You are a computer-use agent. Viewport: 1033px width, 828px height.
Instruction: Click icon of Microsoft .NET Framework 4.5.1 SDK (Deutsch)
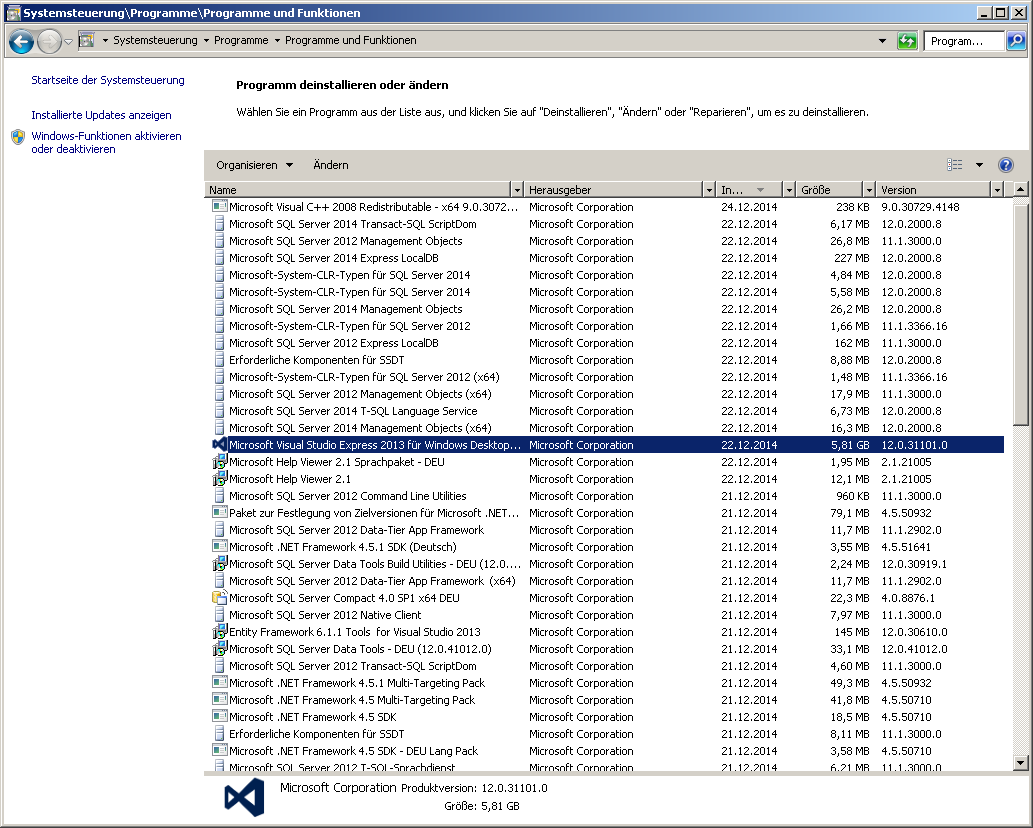pos(219,547)
